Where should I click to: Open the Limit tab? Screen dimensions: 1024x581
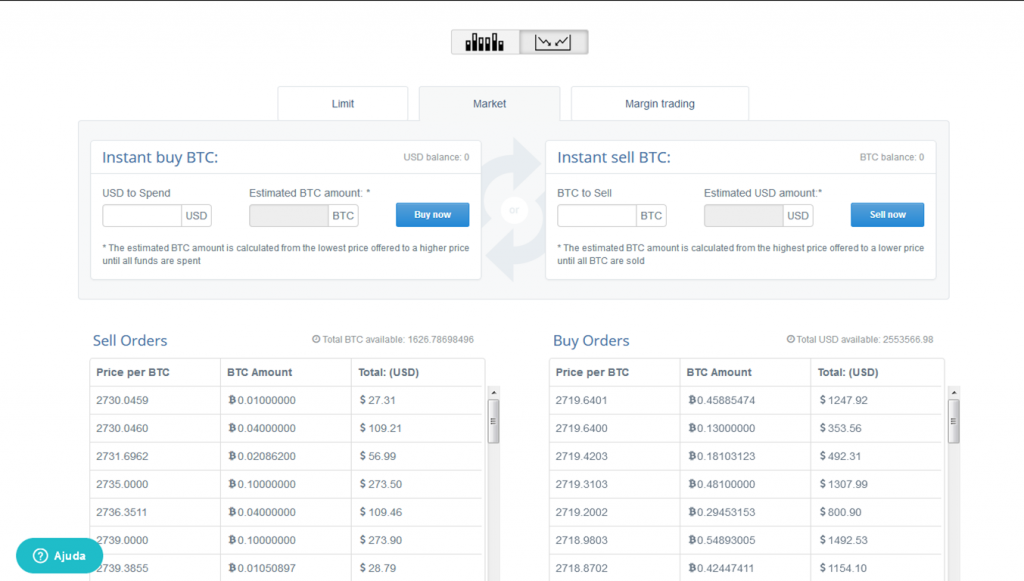pyautogui.click(x=343, y=104)
